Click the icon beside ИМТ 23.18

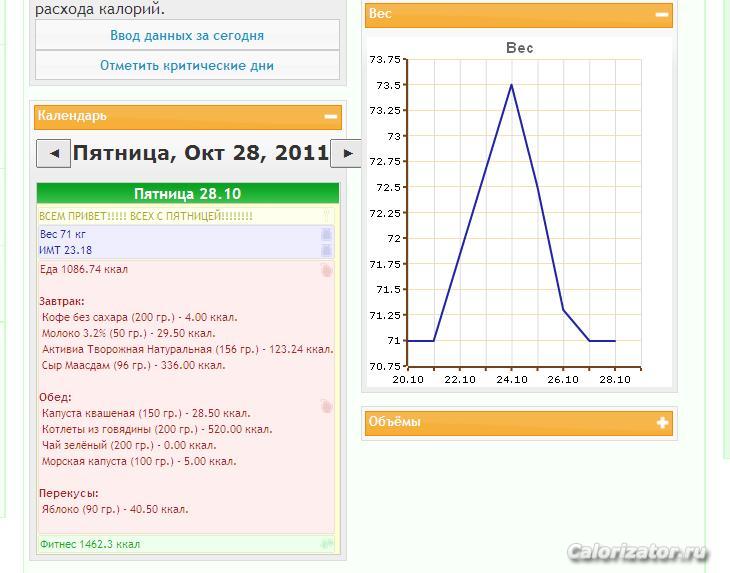(x=326, y=250)
